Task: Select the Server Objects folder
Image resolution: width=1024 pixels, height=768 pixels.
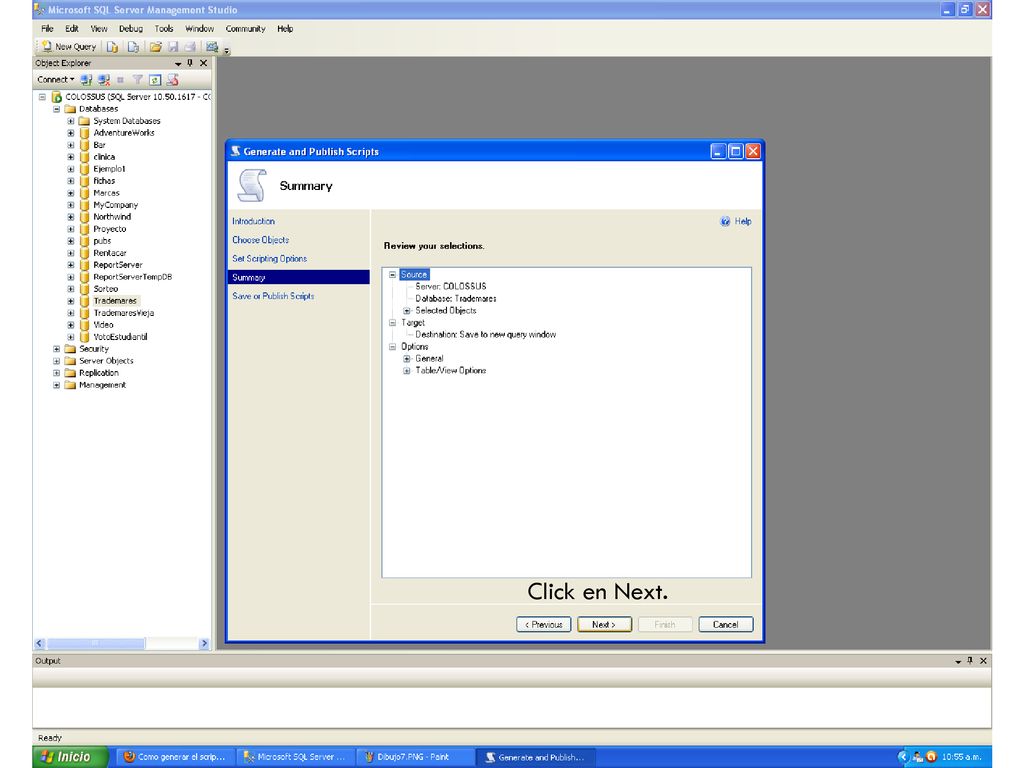Action: tap(106, 360)
